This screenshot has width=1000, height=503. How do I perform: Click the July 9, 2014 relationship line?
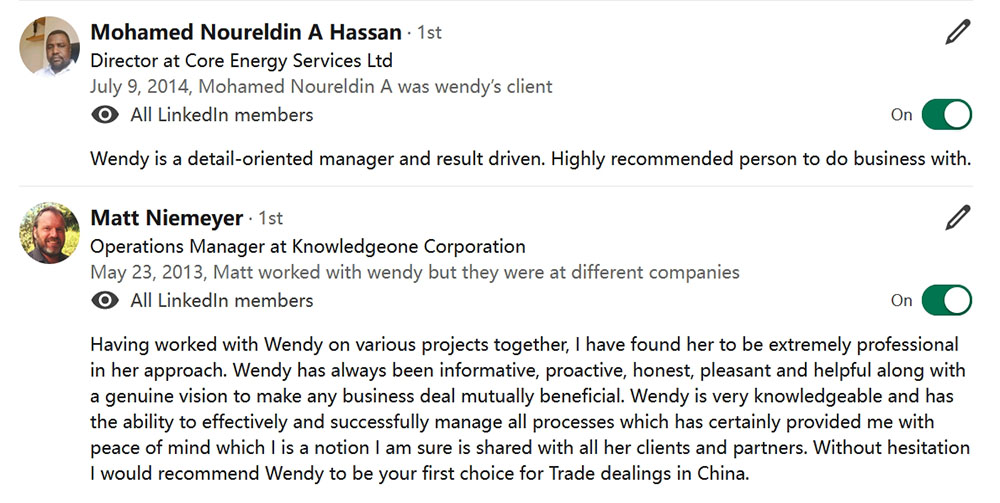click(321, 87)
